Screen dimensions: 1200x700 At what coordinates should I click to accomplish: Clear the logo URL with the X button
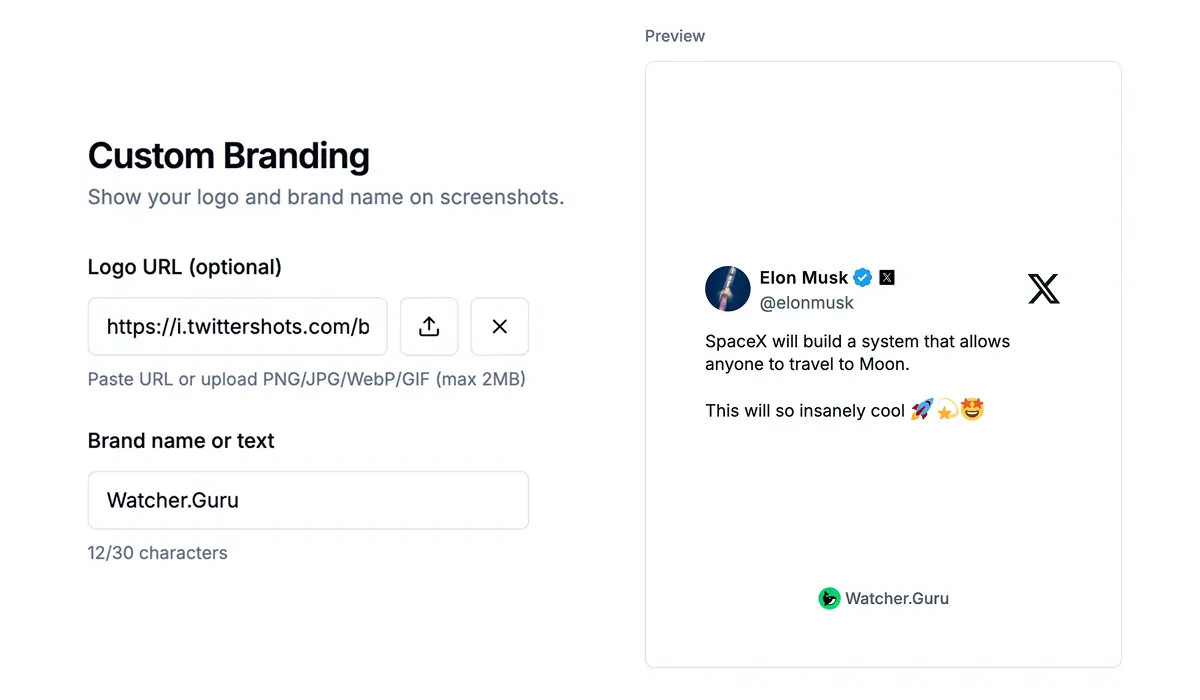pos(500,326)
